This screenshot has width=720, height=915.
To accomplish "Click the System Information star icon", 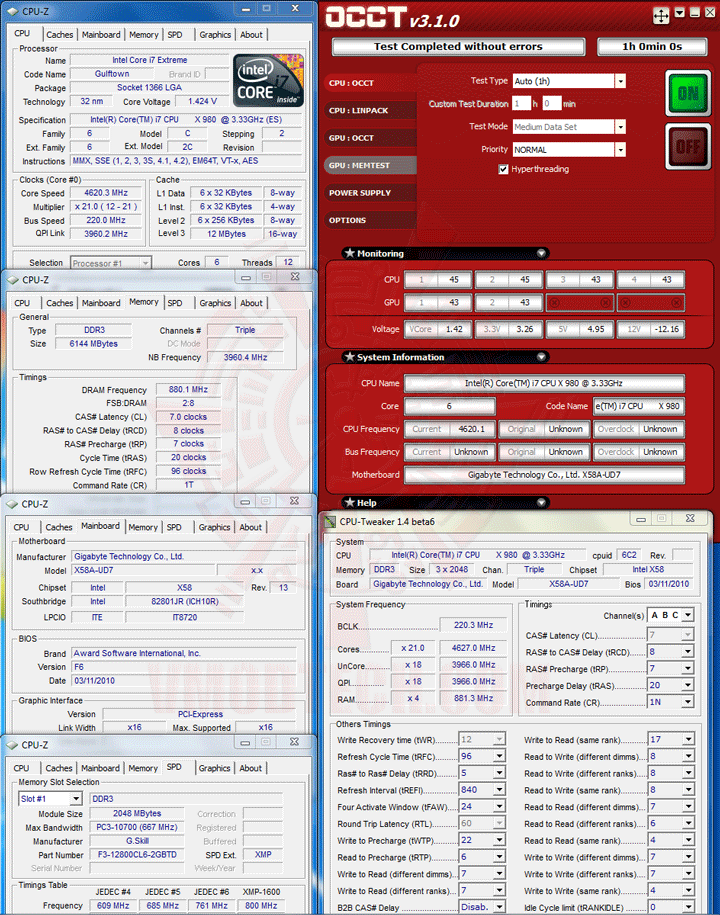I will [349, 356].
